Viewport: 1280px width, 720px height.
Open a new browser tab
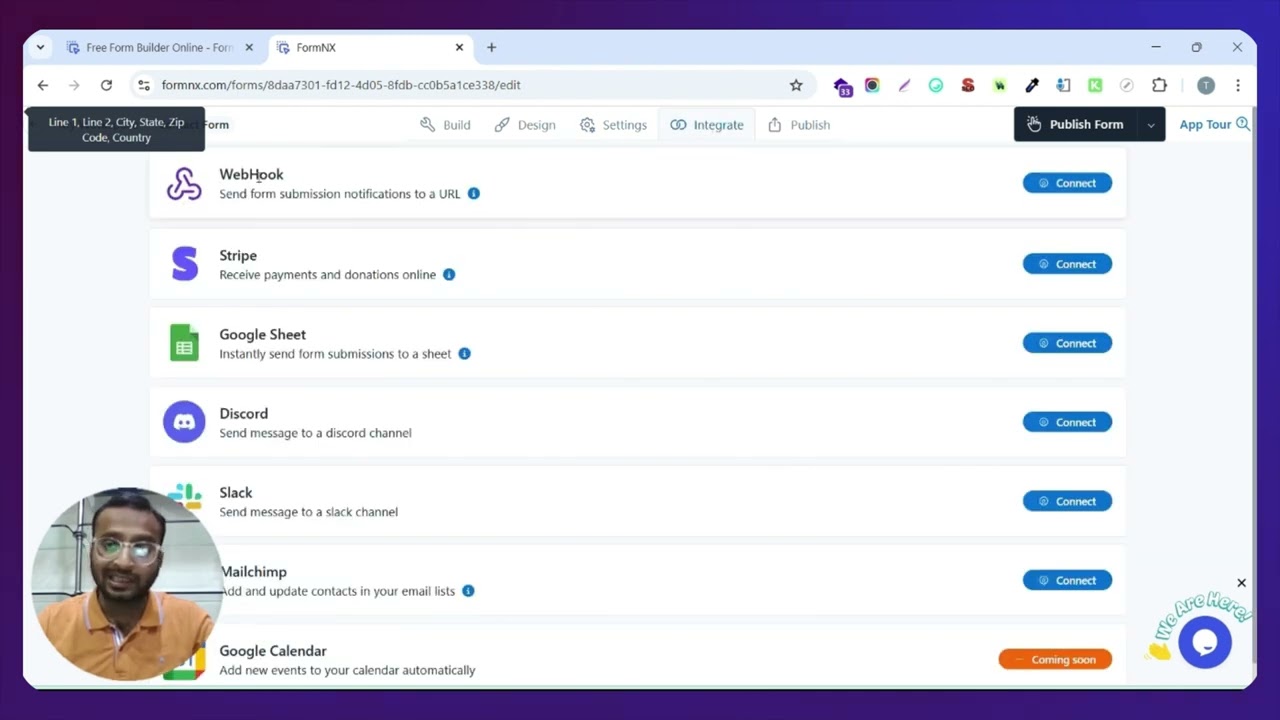click(491, 47)
